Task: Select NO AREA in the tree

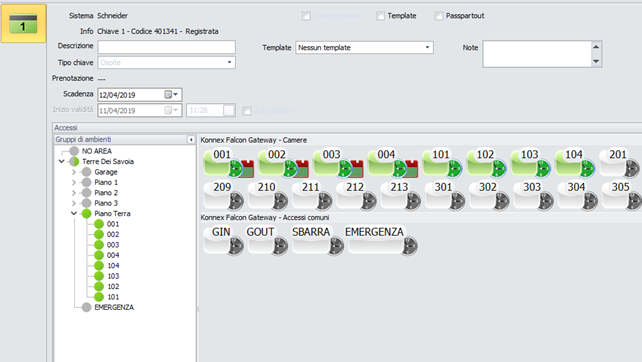Action: click(x=97, y=151)
